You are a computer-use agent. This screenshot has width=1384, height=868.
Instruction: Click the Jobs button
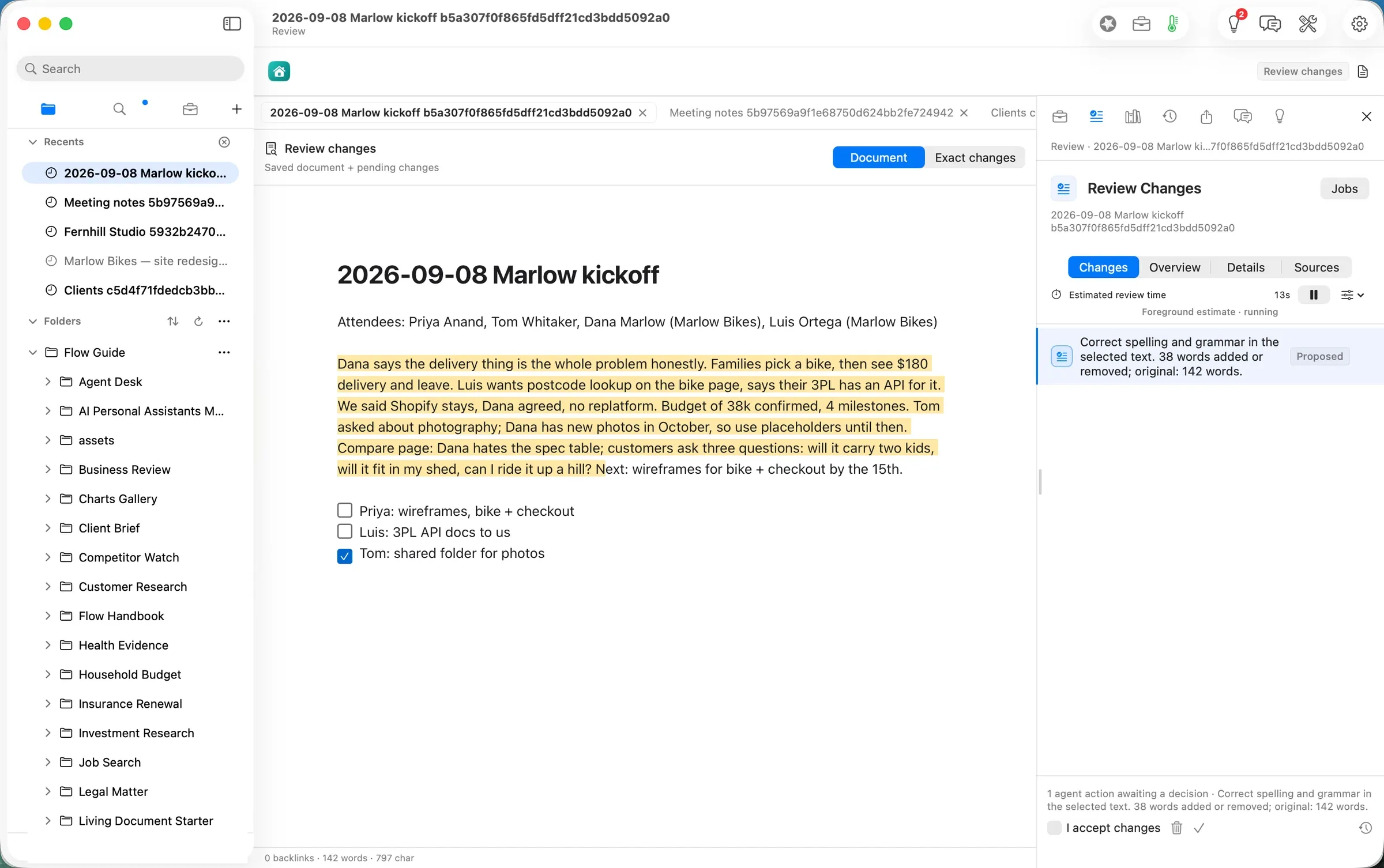point(1344,188)
